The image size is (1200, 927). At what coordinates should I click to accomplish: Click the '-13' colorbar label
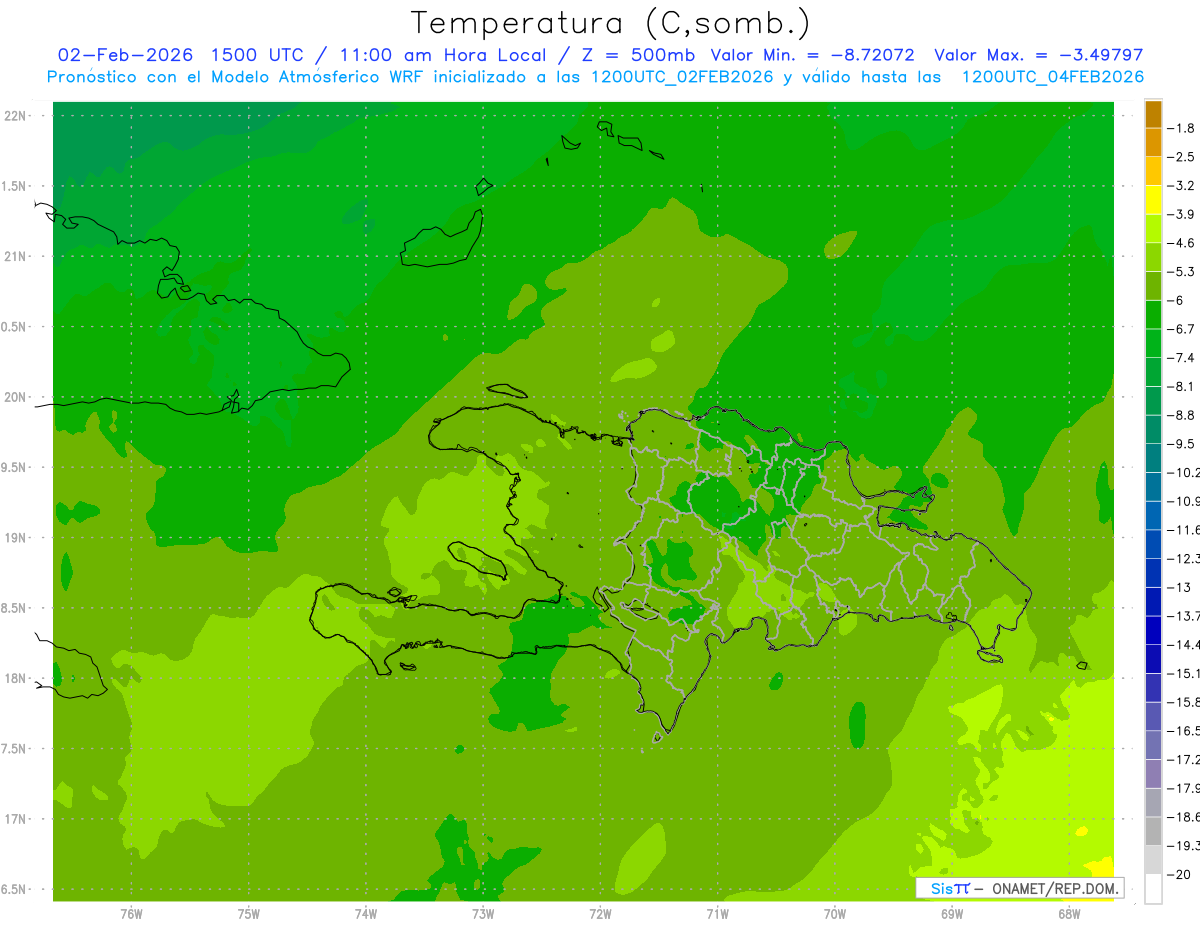pyautogui.click(x=1178, y=587)
